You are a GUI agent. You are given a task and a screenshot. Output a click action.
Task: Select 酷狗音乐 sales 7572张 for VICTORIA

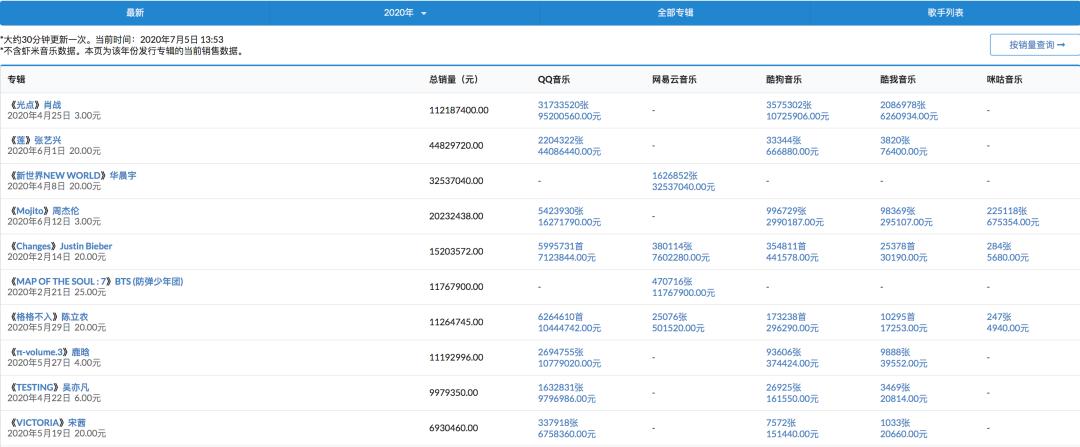780,422
